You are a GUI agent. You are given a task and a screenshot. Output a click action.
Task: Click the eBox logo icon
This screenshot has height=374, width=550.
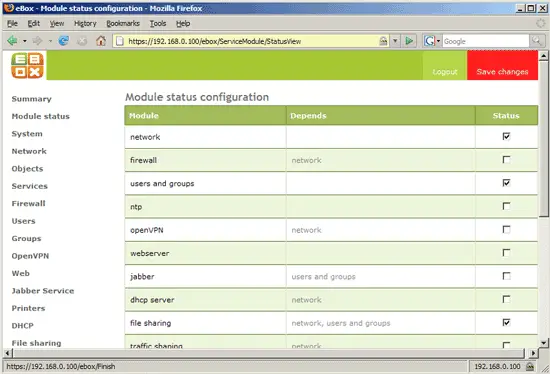point(27,66)
